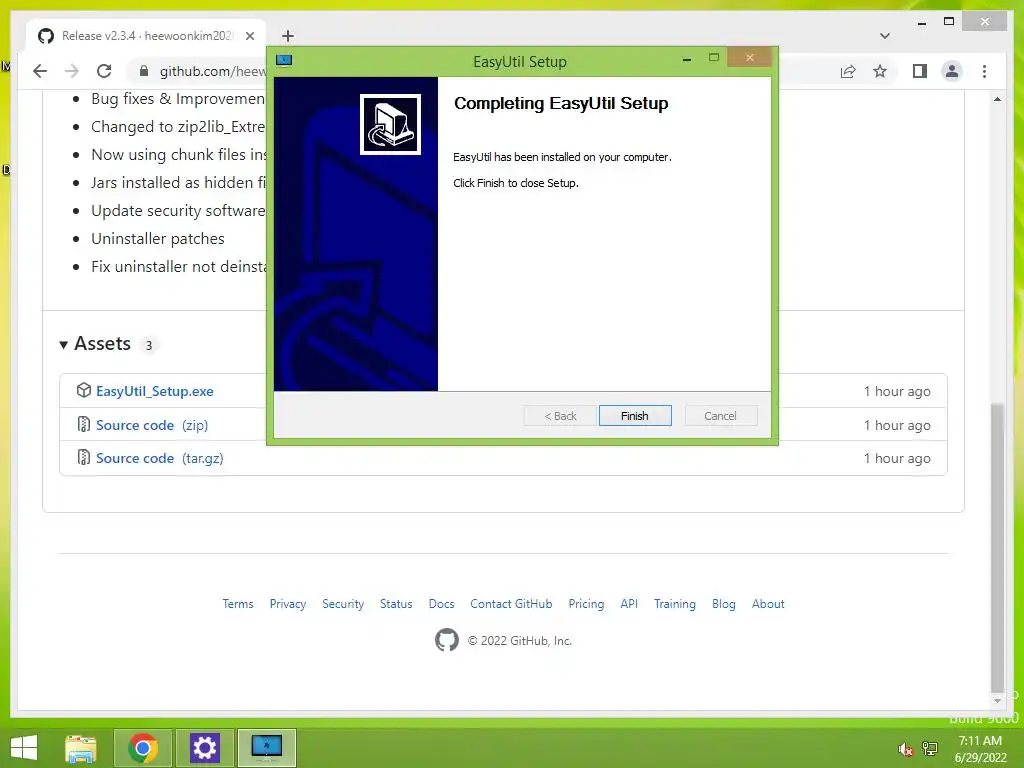Click the GitHub favicon on tab
The image size is (1024, 768).
tap(46, 36)
